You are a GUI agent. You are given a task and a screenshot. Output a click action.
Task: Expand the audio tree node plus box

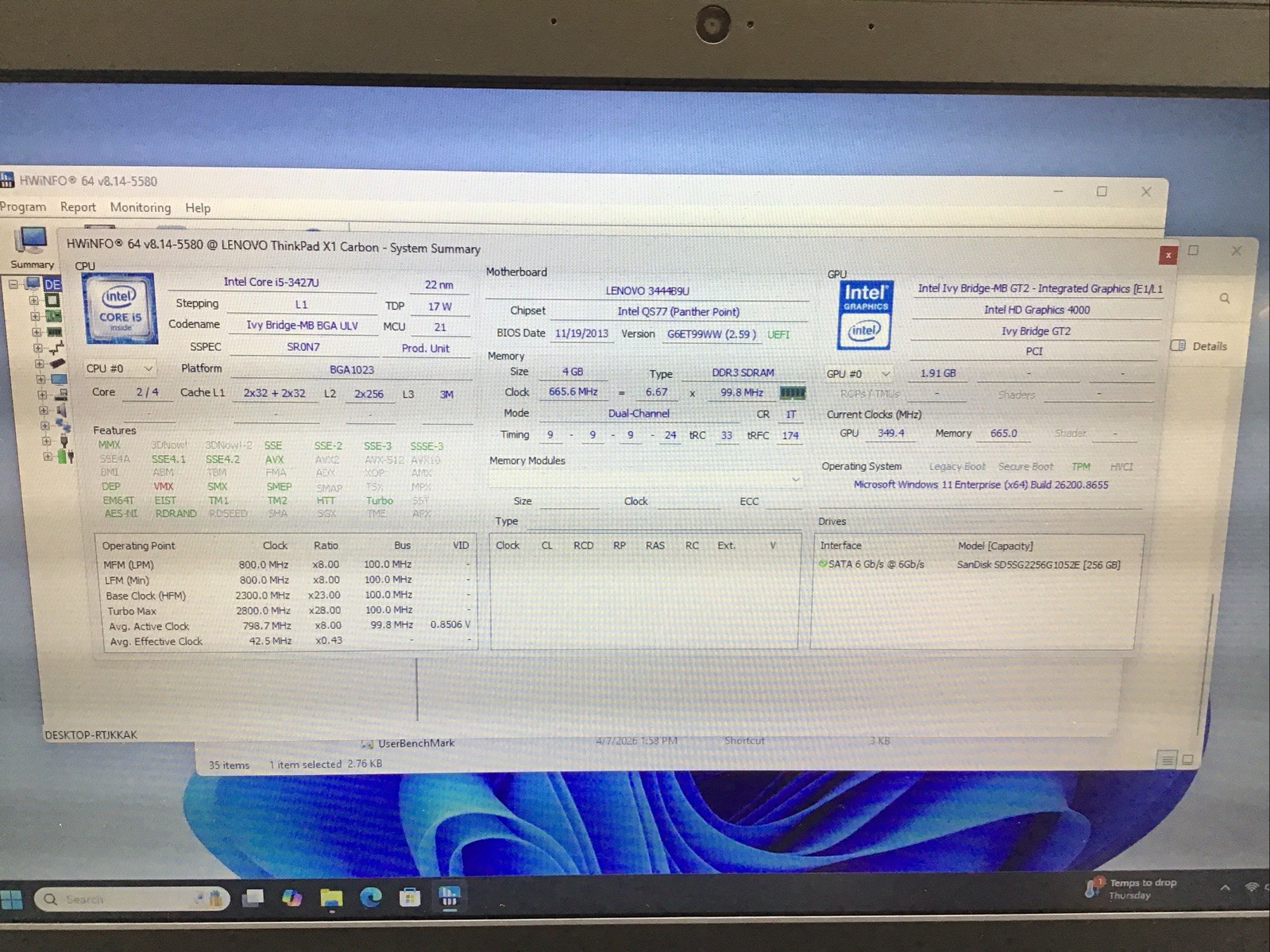43,410
